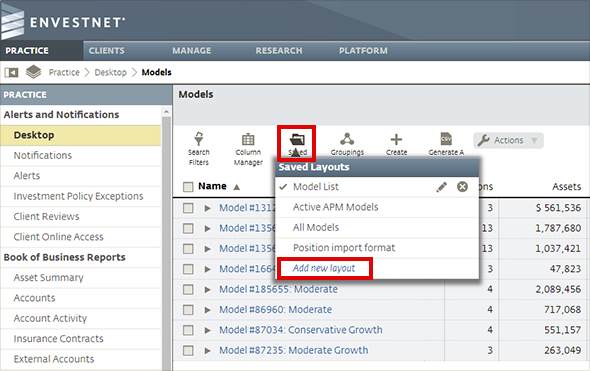Check the first Model #1356 row checkbox
The height and width of the screenshot is (371, 590).
pos(188,228)
